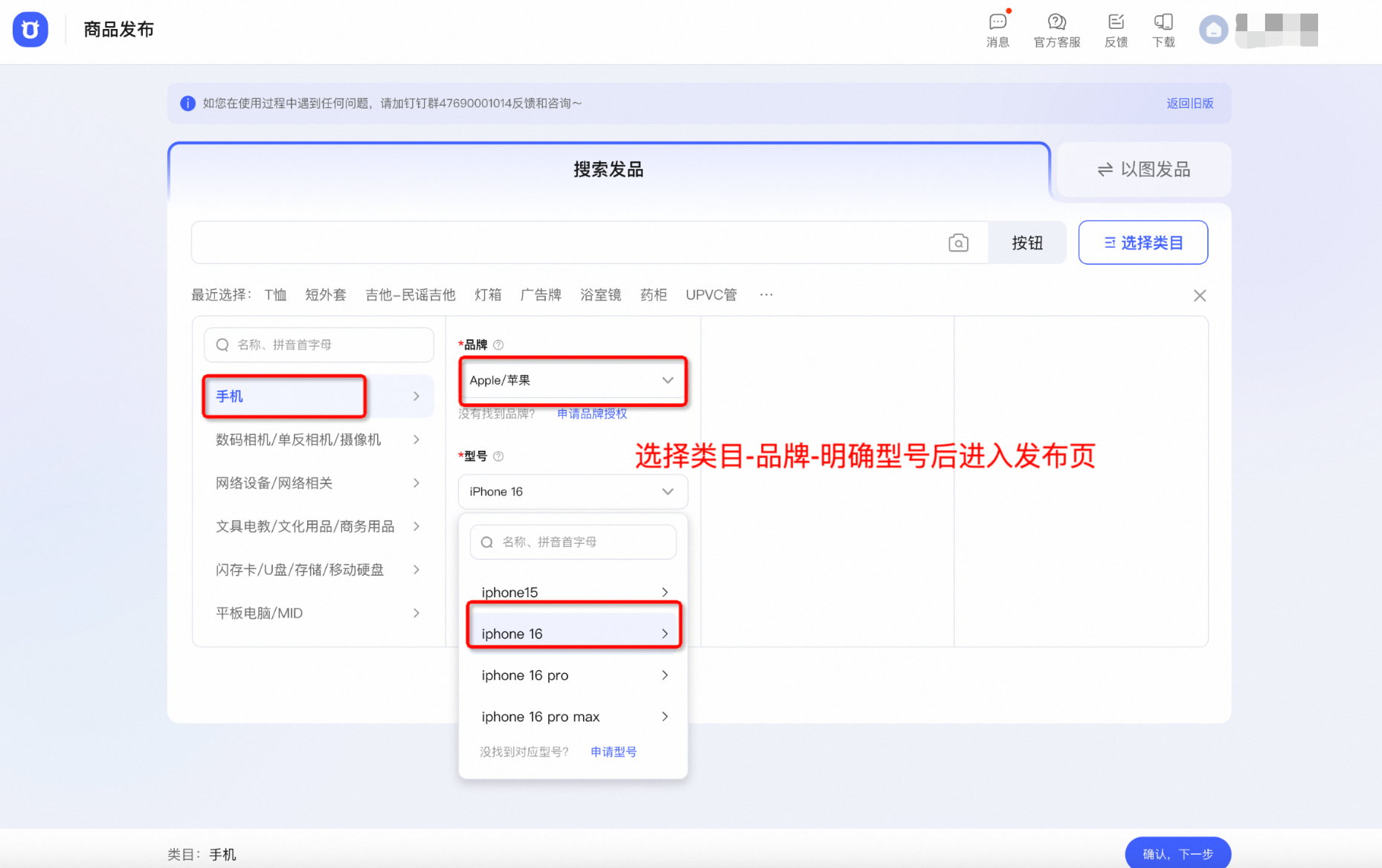1382x868 pixels.
Task: Close the category selection panel
Action: 1200,295
